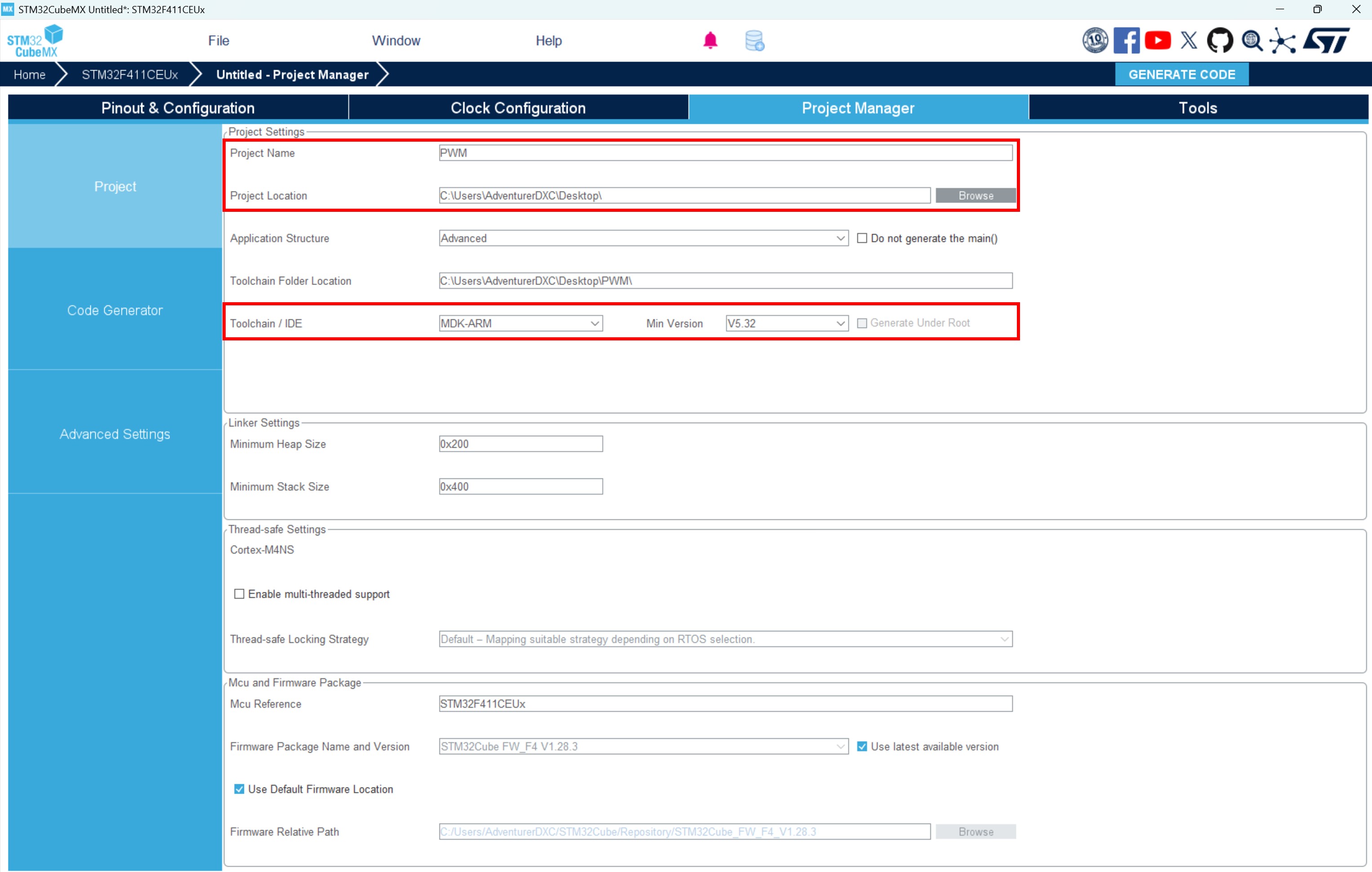Click the X (Twitter) icon

coord(1189,40)
